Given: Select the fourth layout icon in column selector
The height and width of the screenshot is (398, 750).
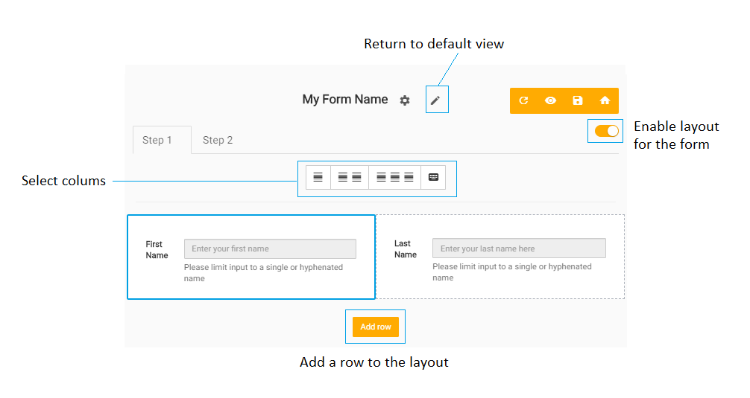Looking at the screenshot, I should (433, 177).
